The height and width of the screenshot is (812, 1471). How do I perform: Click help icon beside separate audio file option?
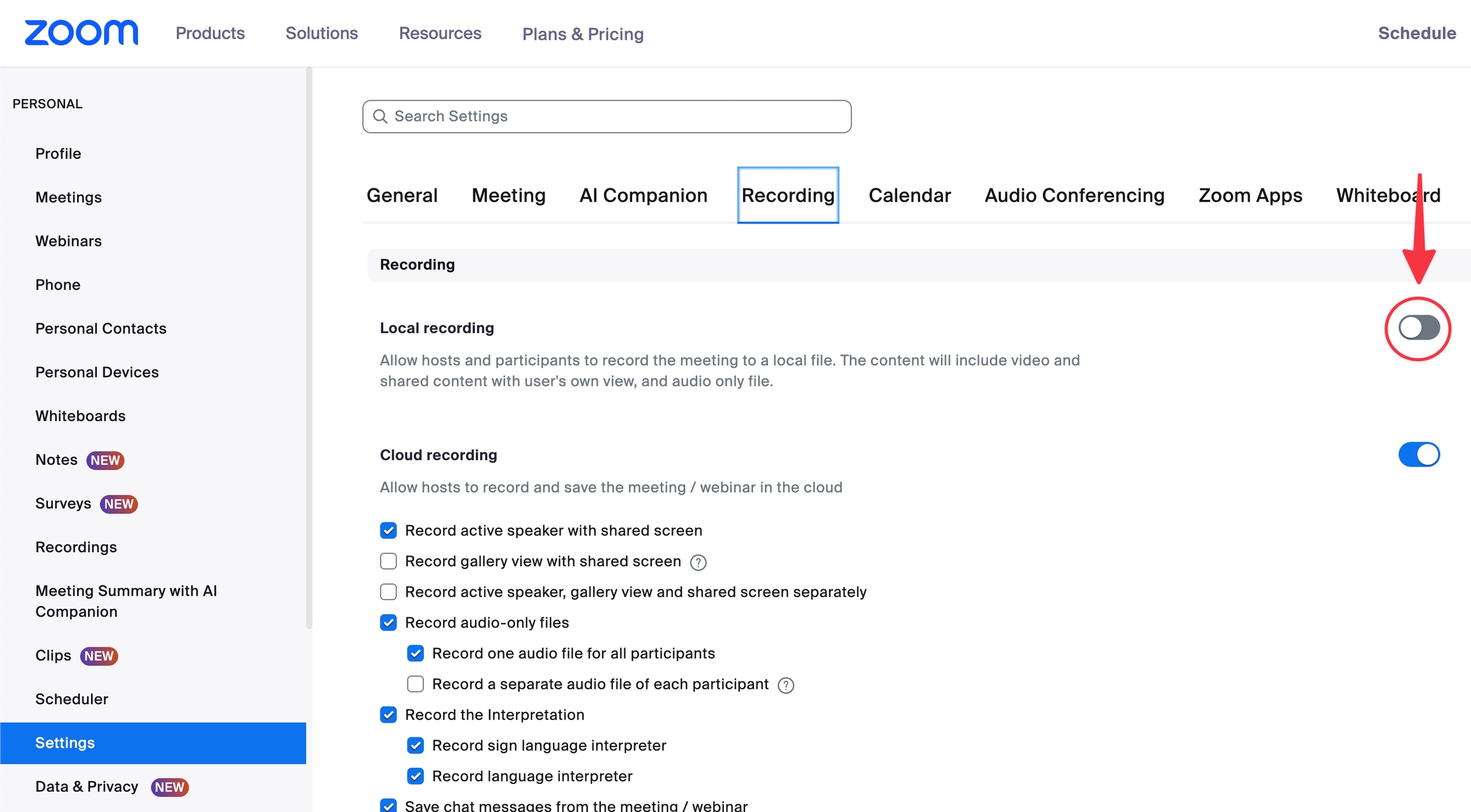pyautogui.click(x=786, y=685)
